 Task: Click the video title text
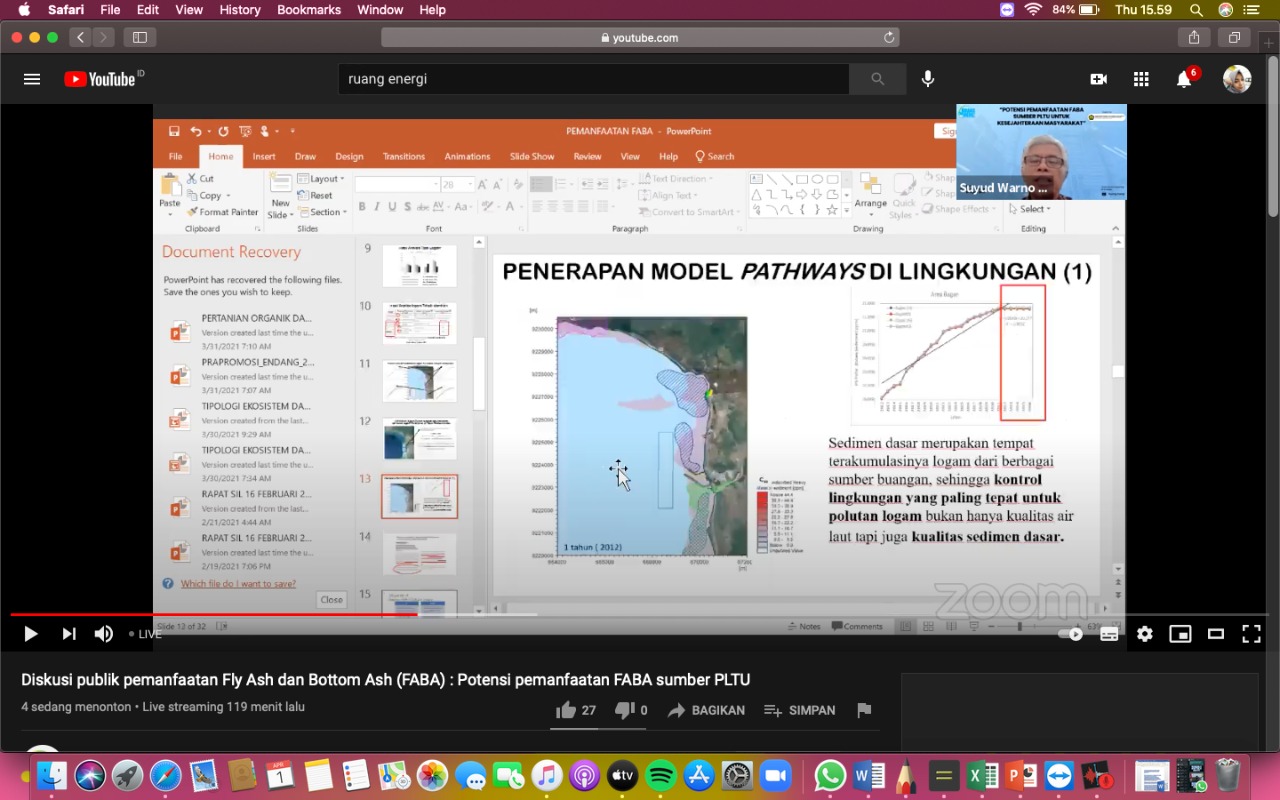point(386,680)
